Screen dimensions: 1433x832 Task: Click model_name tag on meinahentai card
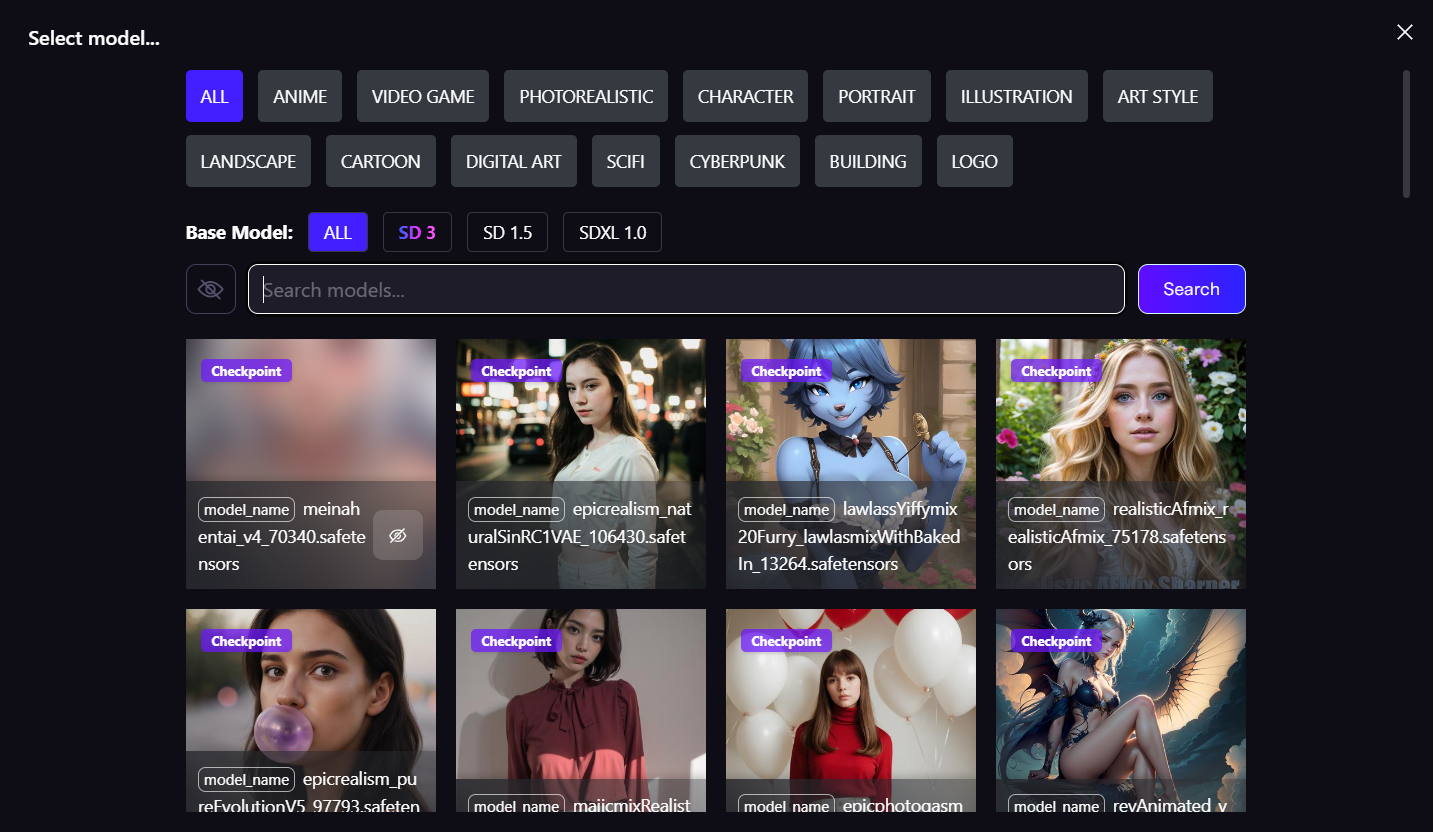(x=246, y=509)
